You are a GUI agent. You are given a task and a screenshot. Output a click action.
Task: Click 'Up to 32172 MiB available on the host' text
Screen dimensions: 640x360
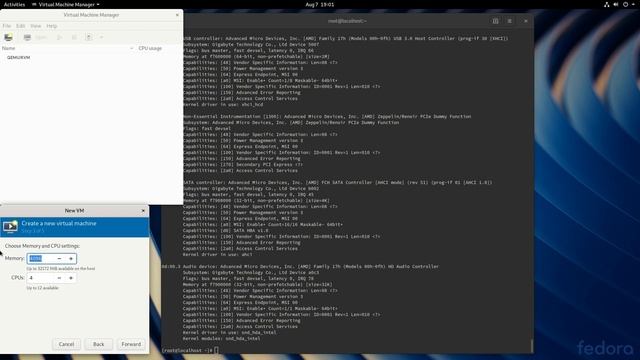(61, 269)
